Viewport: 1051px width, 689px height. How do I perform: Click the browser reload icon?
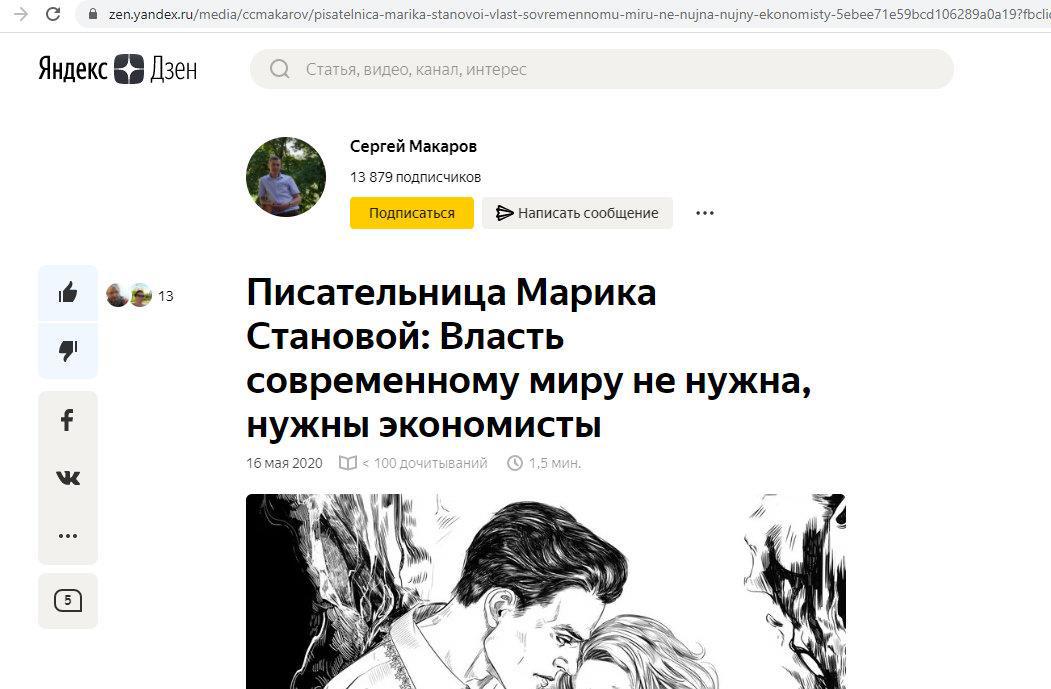click(x=53, y=13)
